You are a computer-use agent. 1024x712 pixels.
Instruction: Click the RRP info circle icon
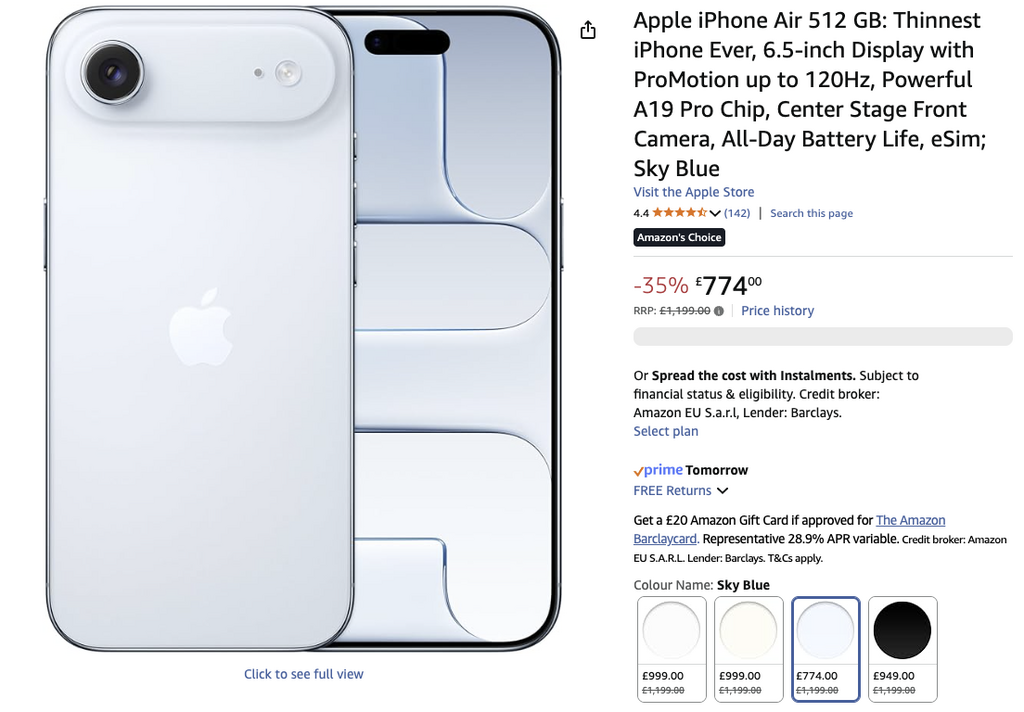[x=719, y=311]
